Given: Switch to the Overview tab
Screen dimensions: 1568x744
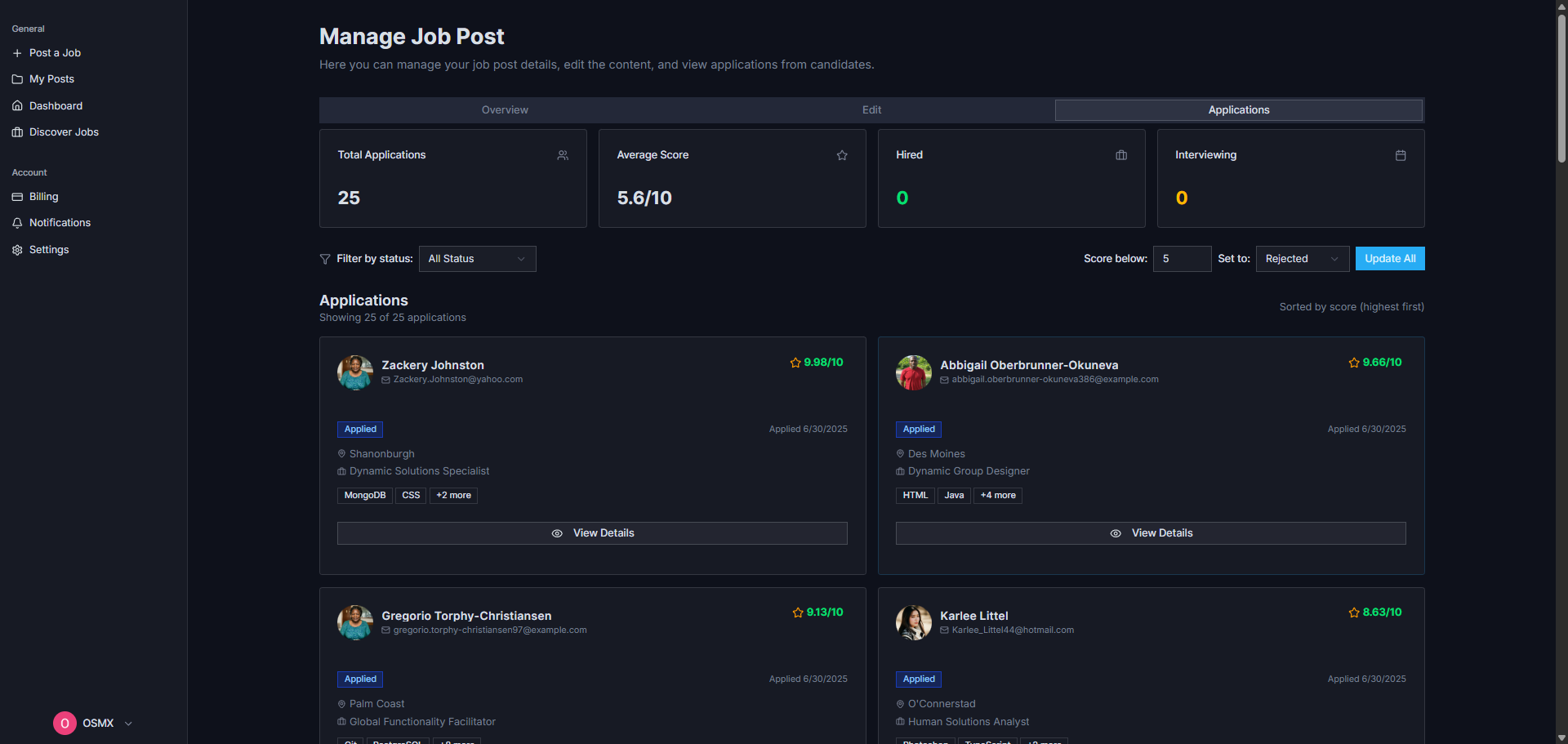Looking at the screenshot, I should [x=505, y=110].
